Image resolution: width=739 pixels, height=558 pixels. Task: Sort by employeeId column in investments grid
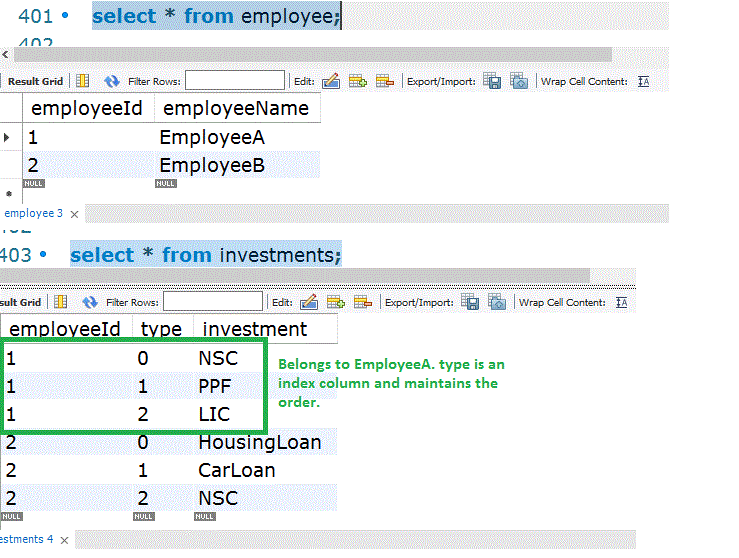tap(66, 328)
